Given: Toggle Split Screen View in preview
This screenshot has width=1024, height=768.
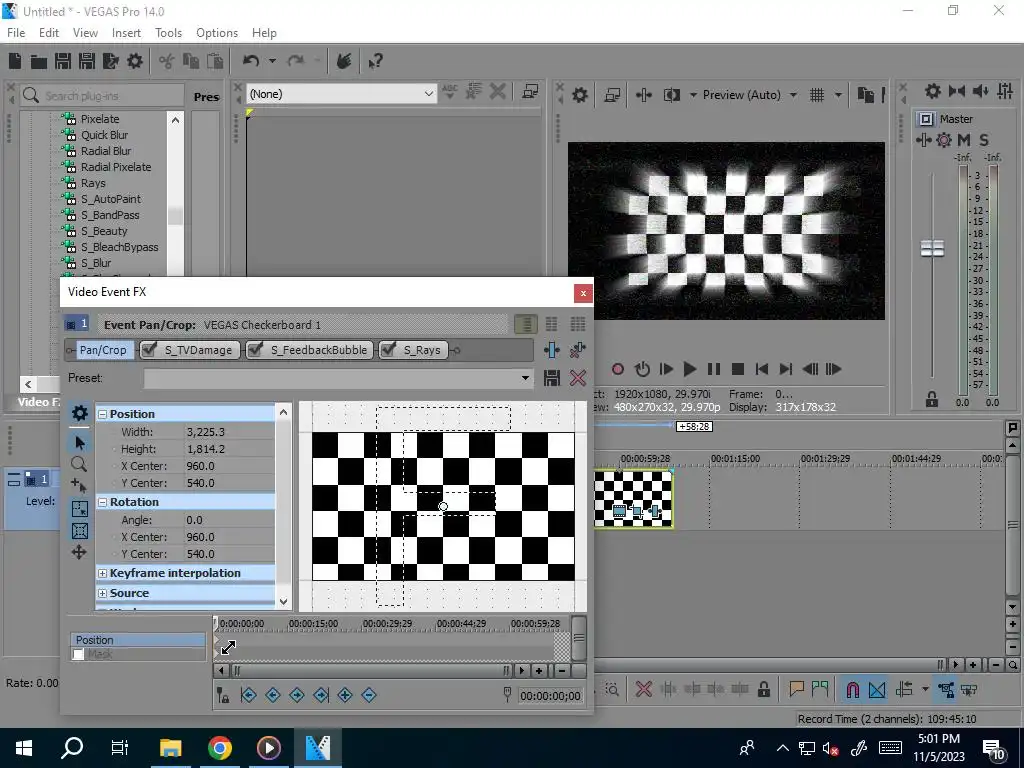Looking at the screenshot, I should coord(671,95).
